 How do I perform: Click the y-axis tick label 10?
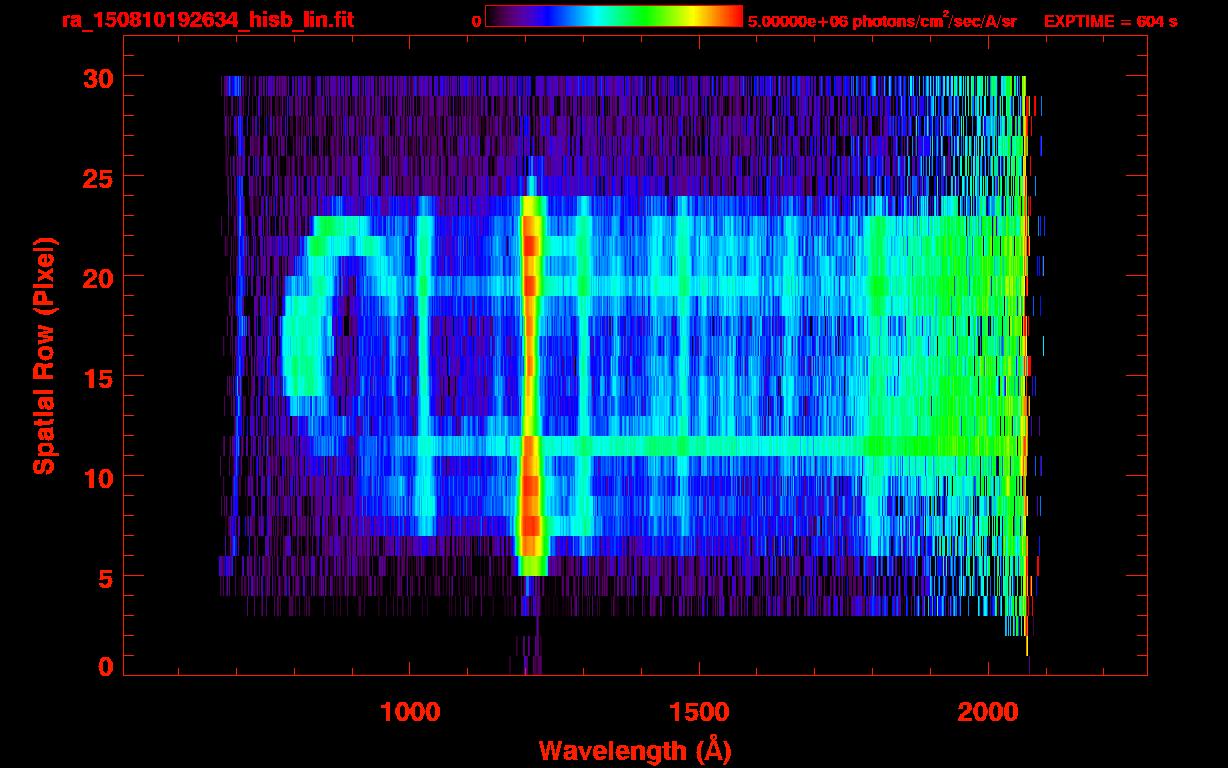97,477
